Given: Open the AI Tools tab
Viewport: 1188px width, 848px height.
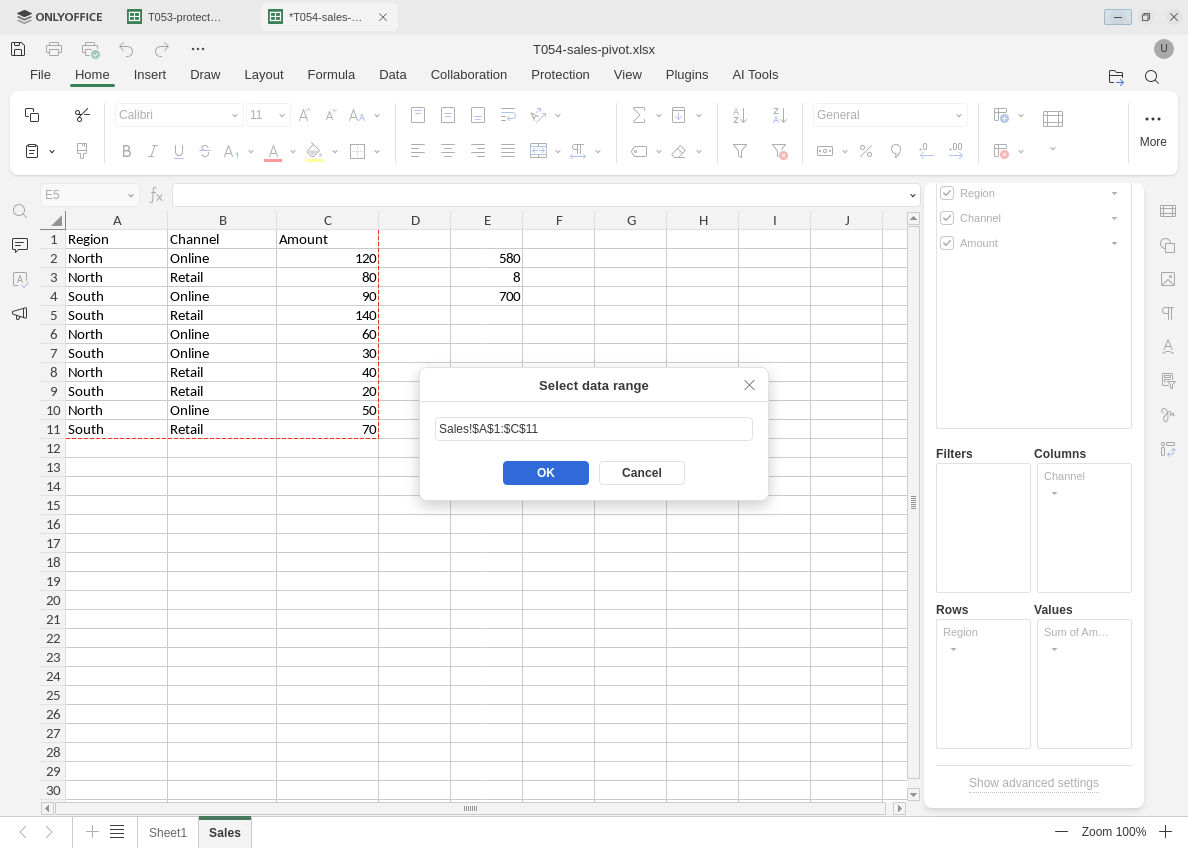Looking at the screenshot, I should (x=755, y=75).
